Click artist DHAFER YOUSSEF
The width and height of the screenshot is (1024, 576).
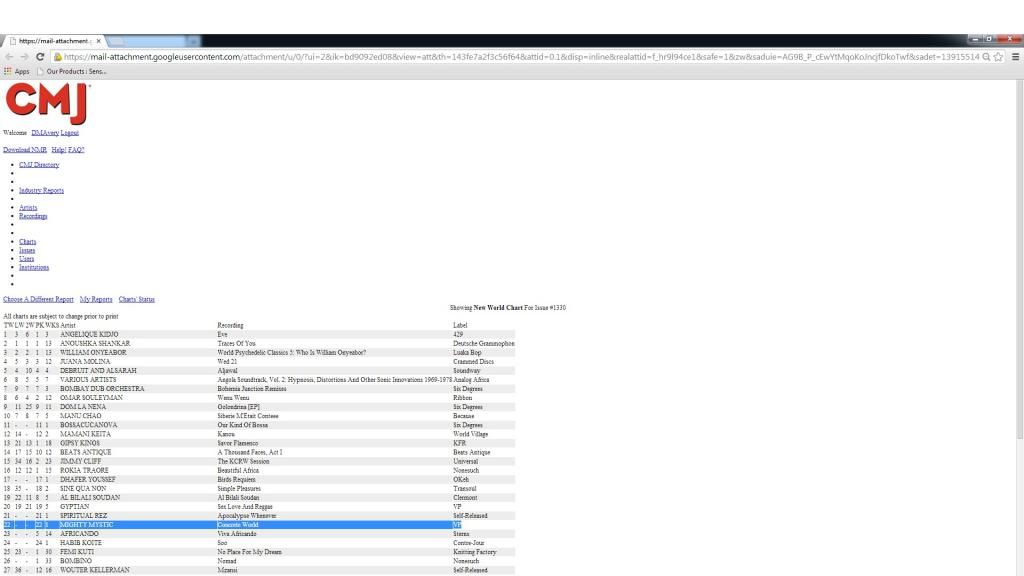(x=88, y=479)
